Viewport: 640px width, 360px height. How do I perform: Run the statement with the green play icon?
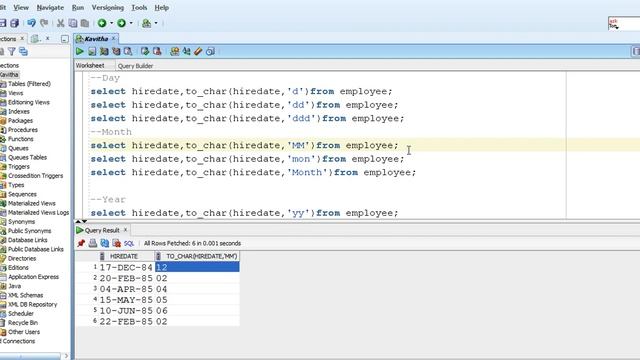[x=80, y=51]
